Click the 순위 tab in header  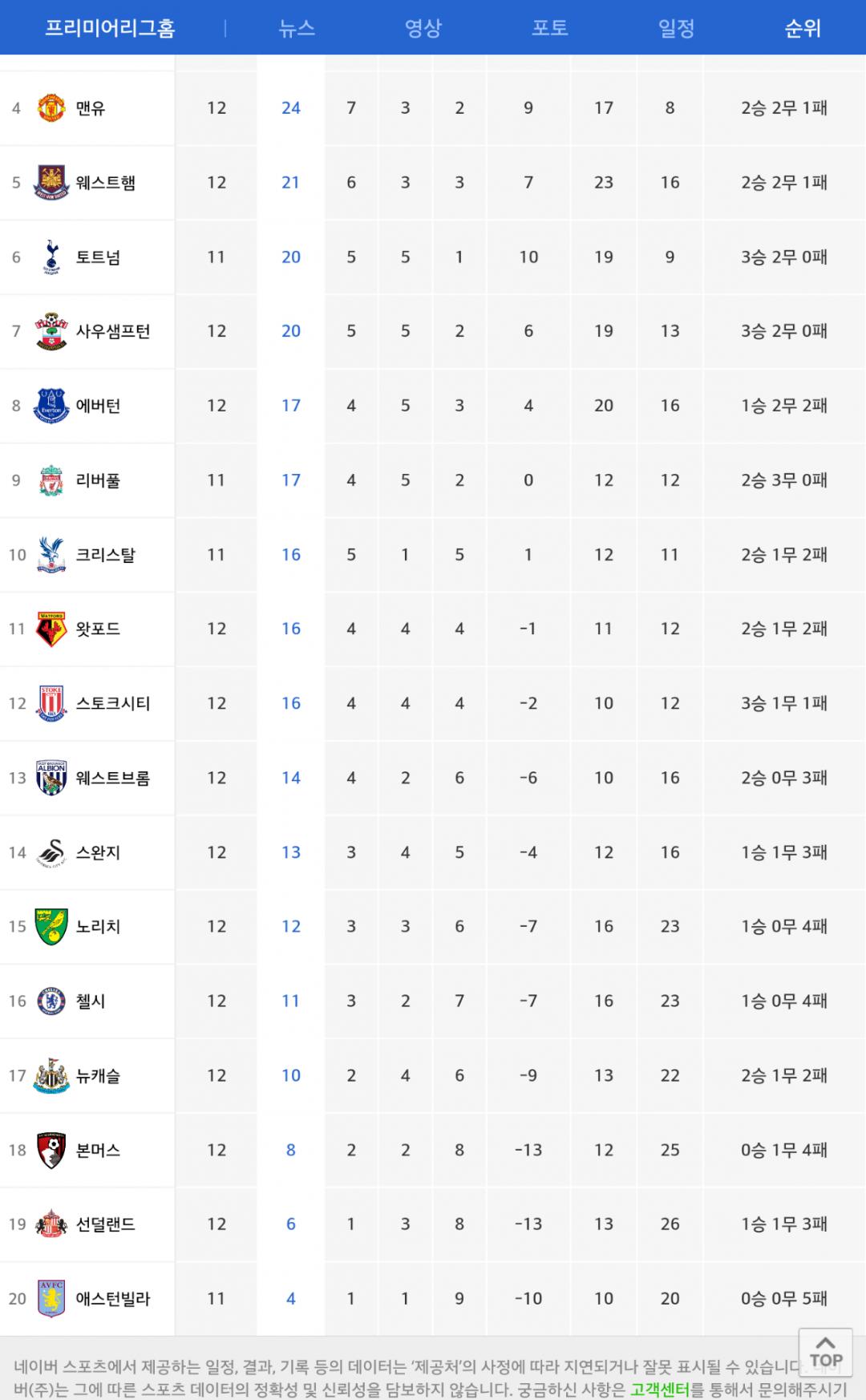click(802, 28)
